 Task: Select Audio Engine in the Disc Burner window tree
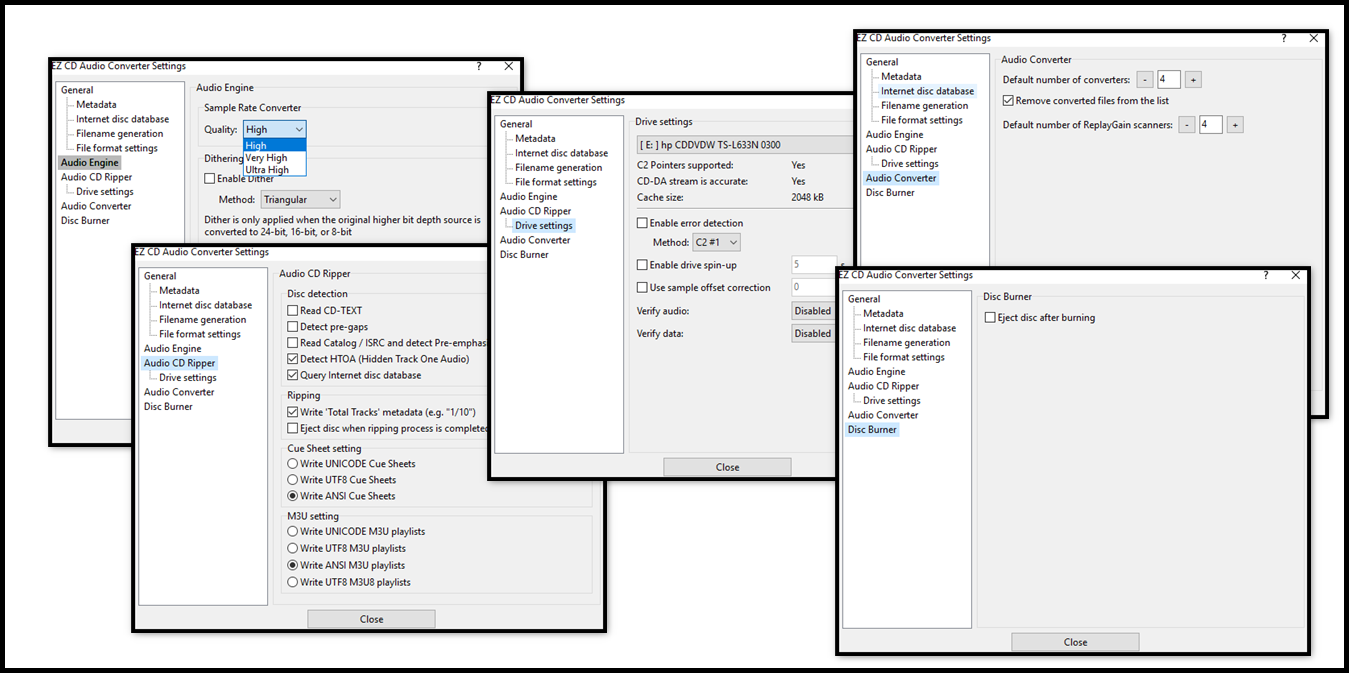(x=877, y=371)
